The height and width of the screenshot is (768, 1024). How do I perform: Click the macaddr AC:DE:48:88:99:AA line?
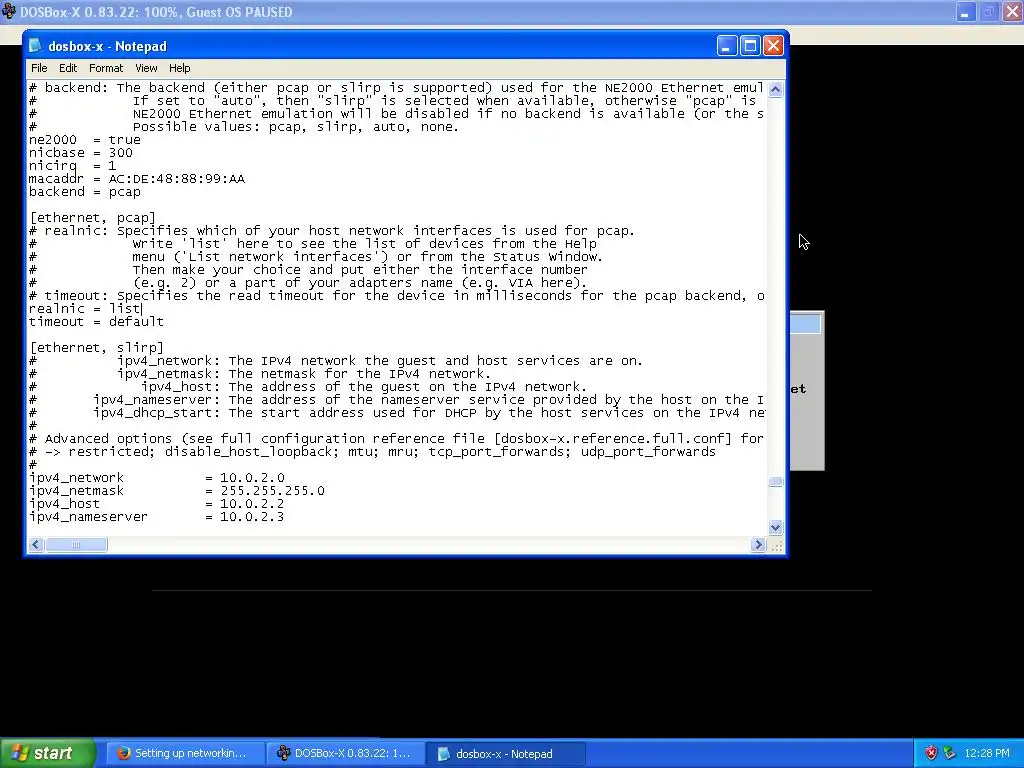pos(136,179)
